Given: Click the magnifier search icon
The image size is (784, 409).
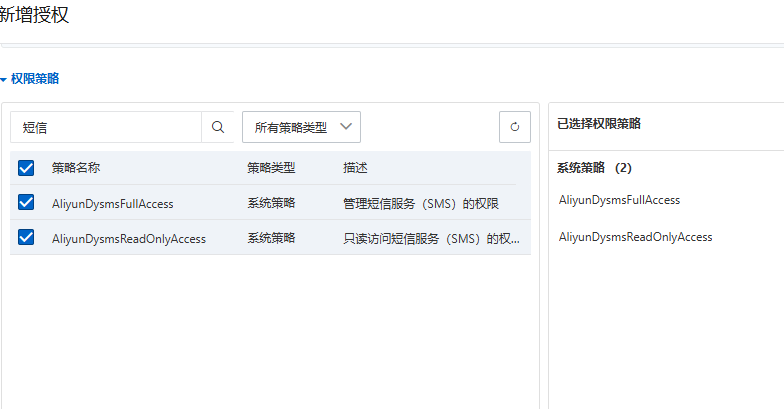Looking at the screenshot, I should (217, 127).
